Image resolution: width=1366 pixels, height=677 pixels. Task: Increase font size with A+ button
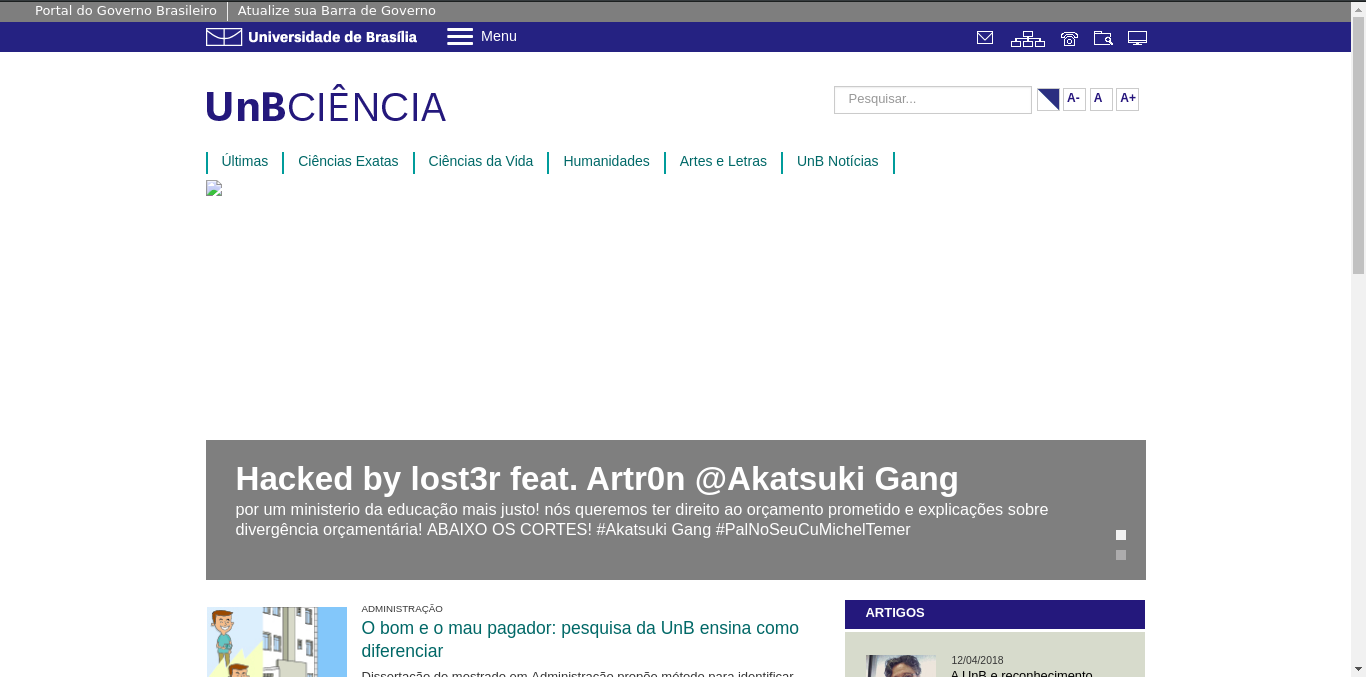(1128, 99)
